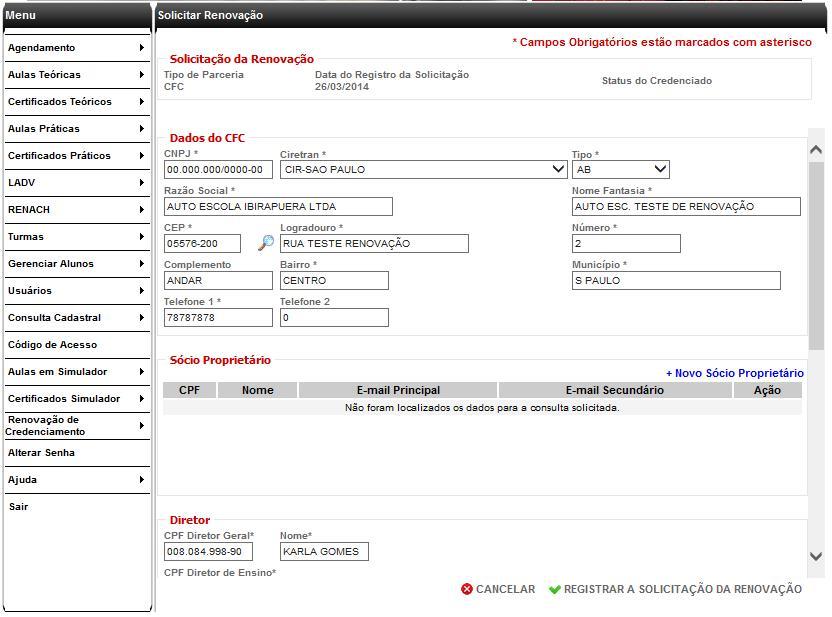Click the CEP input field
Viewport: 832px width, 617px height.
[x=202, y=244]
